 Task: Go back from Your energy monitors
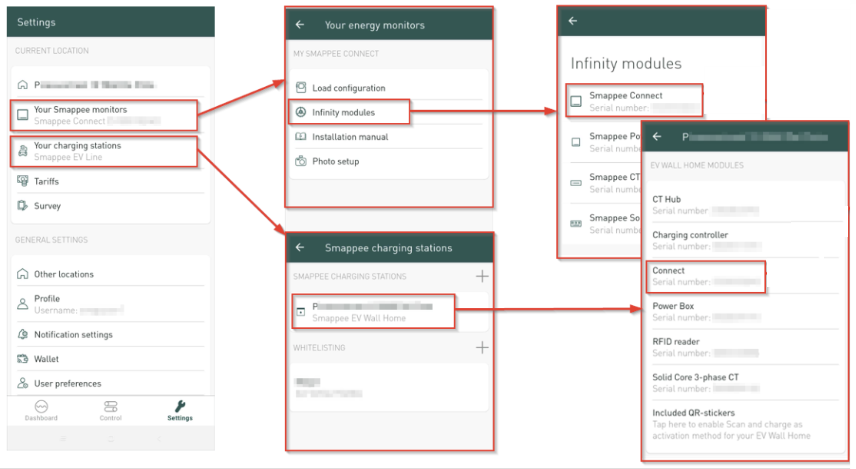(x=300, y=25)
